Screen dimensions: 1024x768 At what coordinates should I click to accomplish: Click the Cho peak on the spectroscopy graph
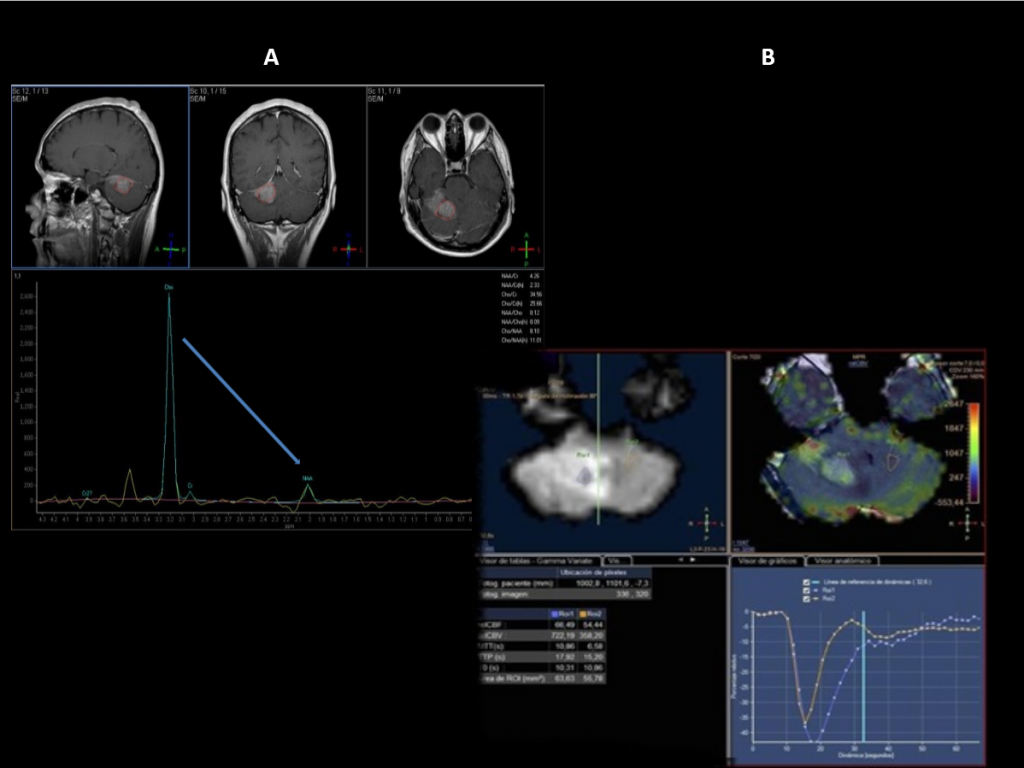[169, 300]
